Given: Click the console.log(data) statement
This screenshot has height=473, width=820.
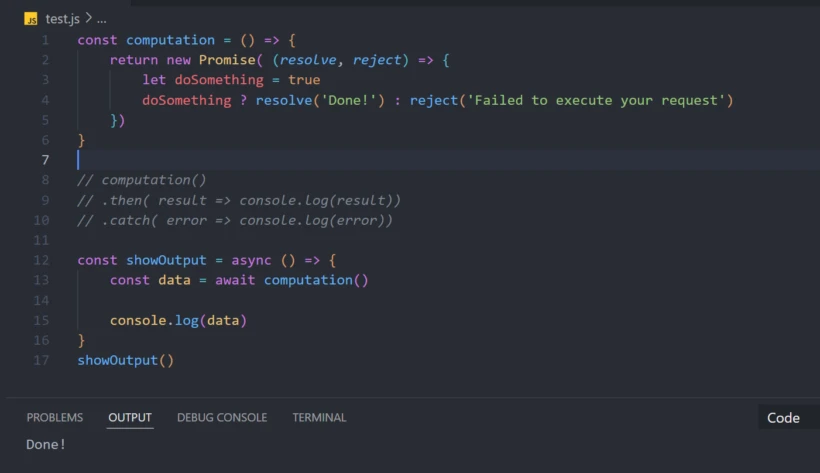Looking at the screenshot, I should (x=178, y=320).
